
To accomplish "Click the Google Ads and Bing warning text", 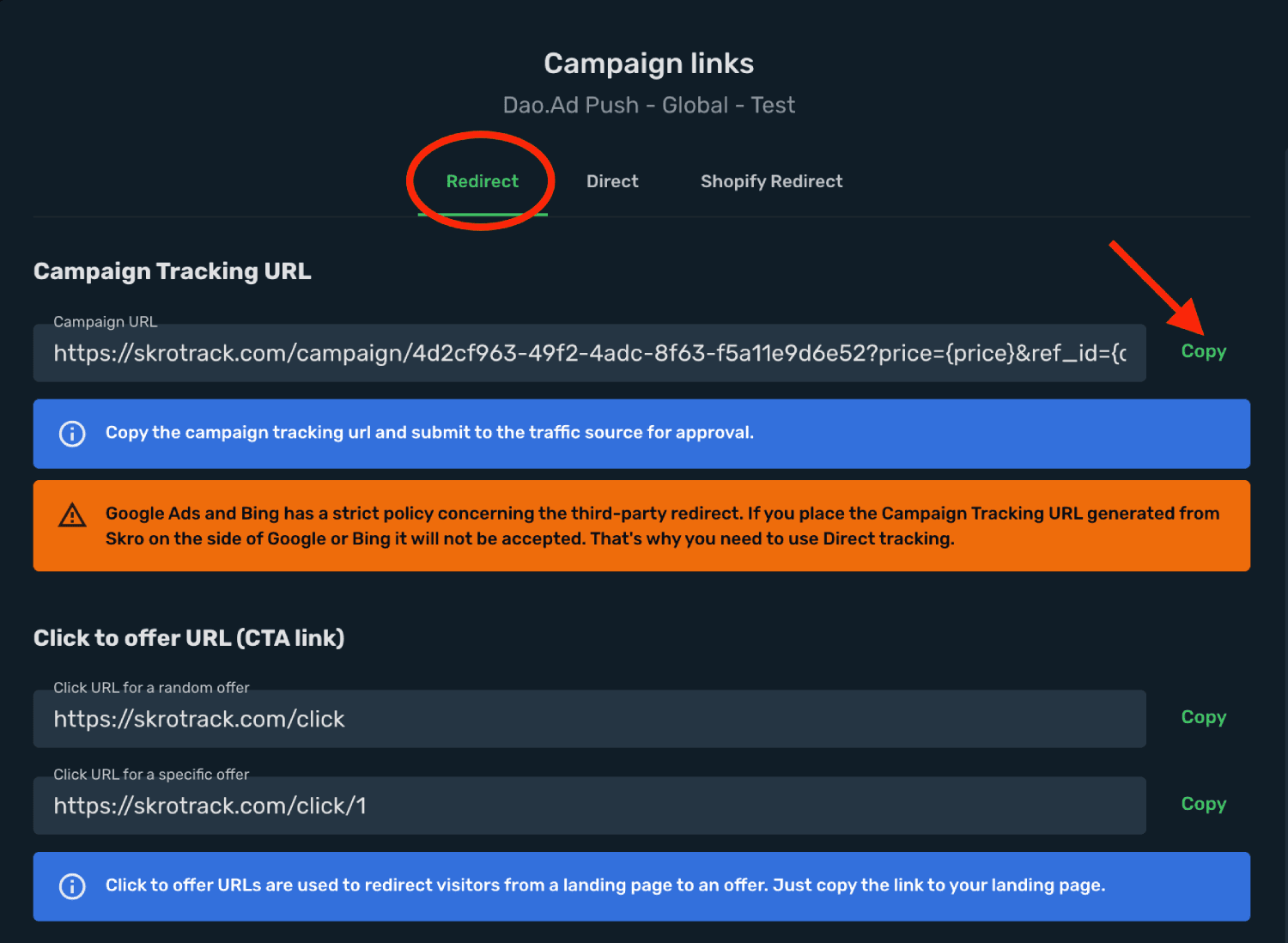I will pyautogui.click(x=662, y=526).
